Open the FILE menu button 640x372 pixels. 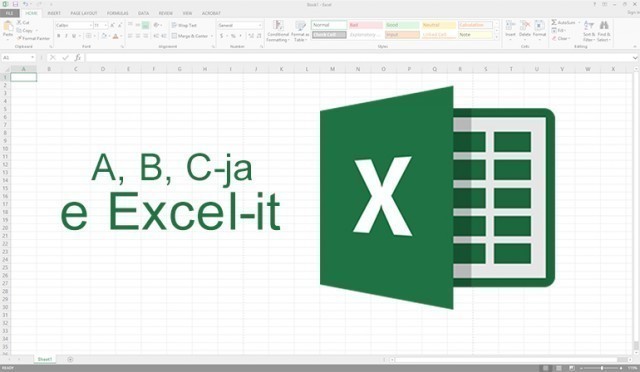tap(9, 13)
